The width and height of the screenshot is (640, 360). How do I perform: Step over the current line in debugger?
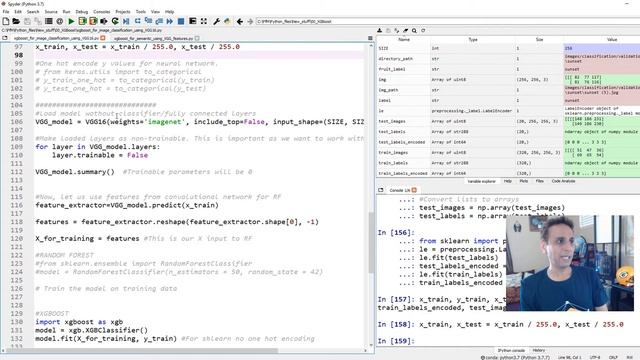coord(137,21)
